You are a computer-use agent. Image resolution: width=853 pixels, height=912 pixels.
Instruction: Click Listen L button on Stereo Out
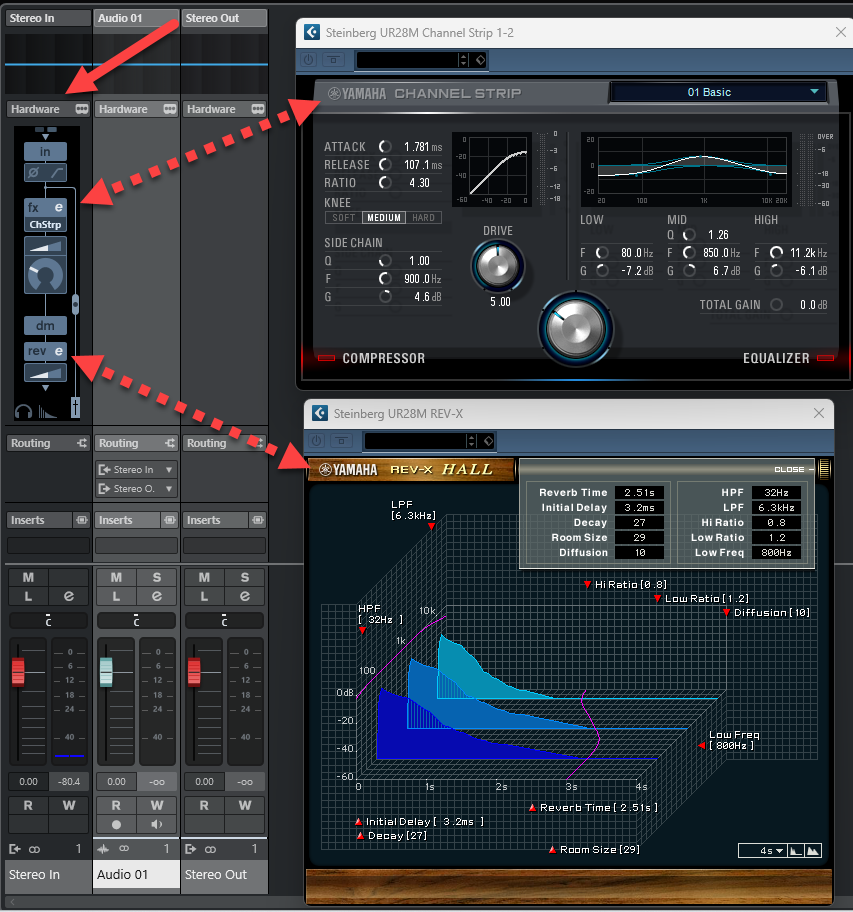(204, 596)
